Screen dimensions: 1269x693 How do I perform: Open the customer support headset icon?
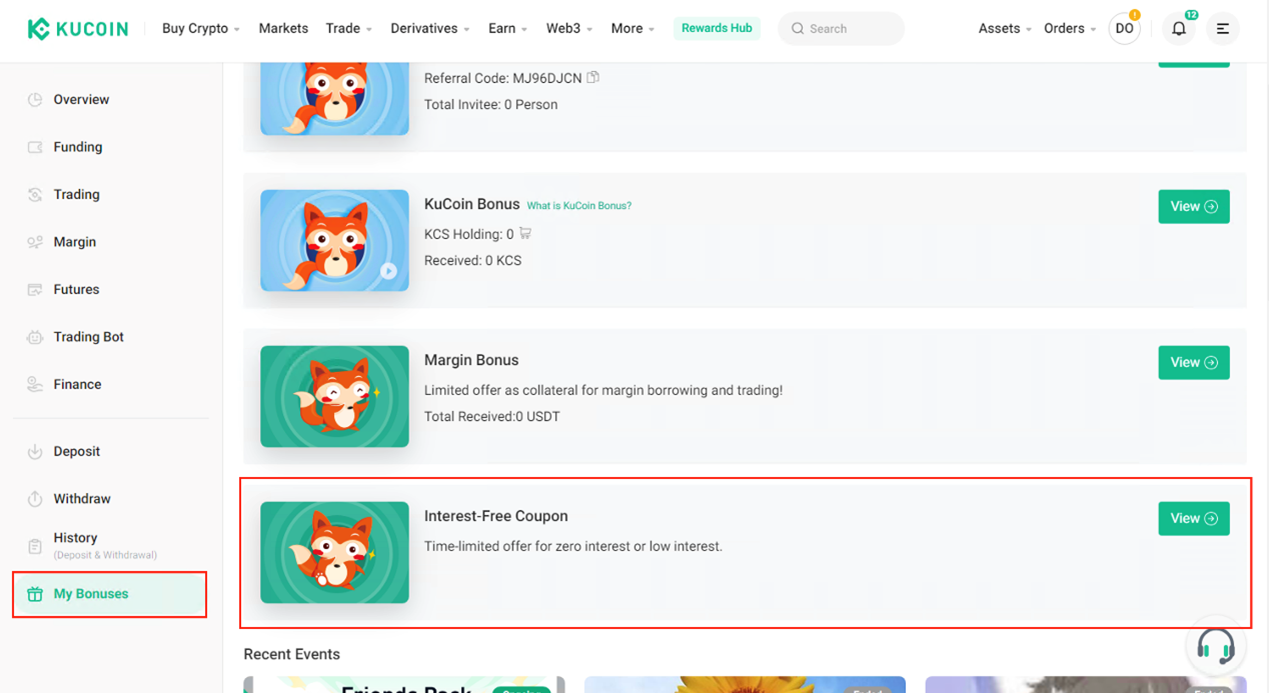coord(1216,647)
